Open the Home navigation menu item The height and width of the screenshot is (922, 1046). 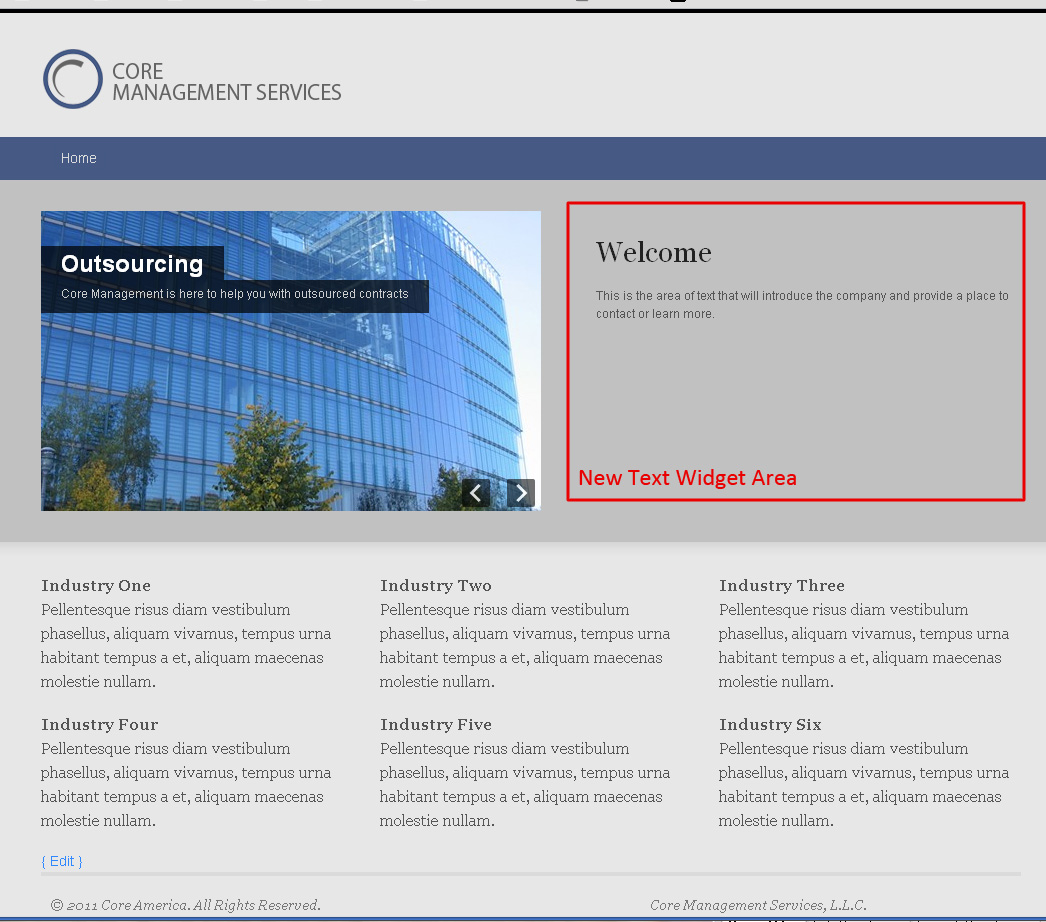pos(78,158)
